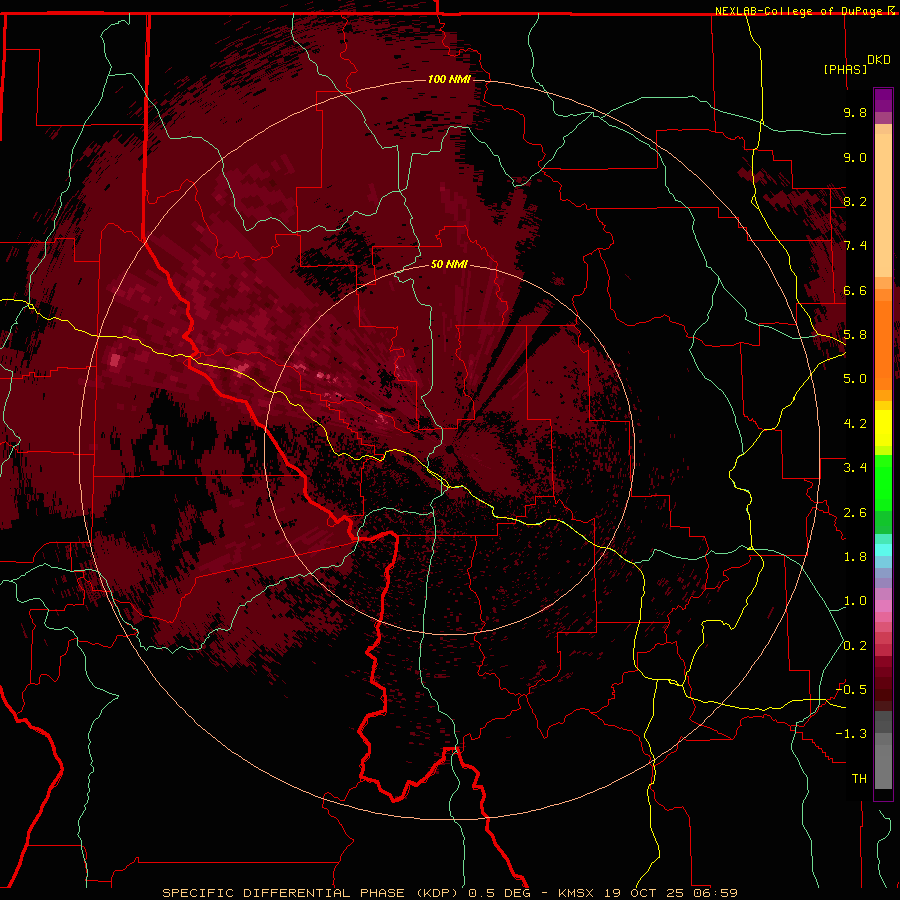Click the DKD label above the color scale
This screenshot has height=900, width=900.
point(879,60)
